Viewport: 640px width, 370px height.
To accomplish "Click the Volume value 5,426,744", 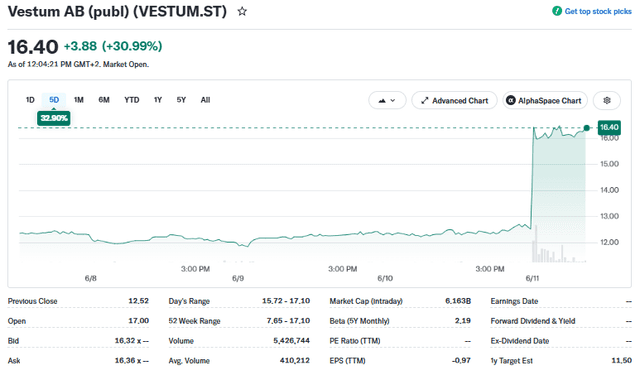I will (x=291, y=341).
